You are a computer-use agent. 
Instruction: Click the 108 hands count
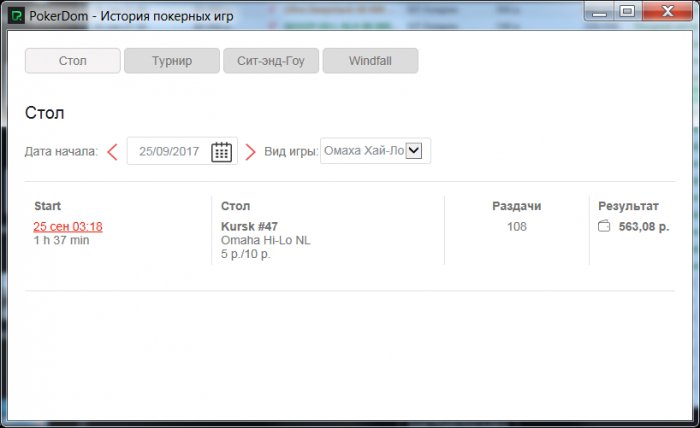point(517,227)
